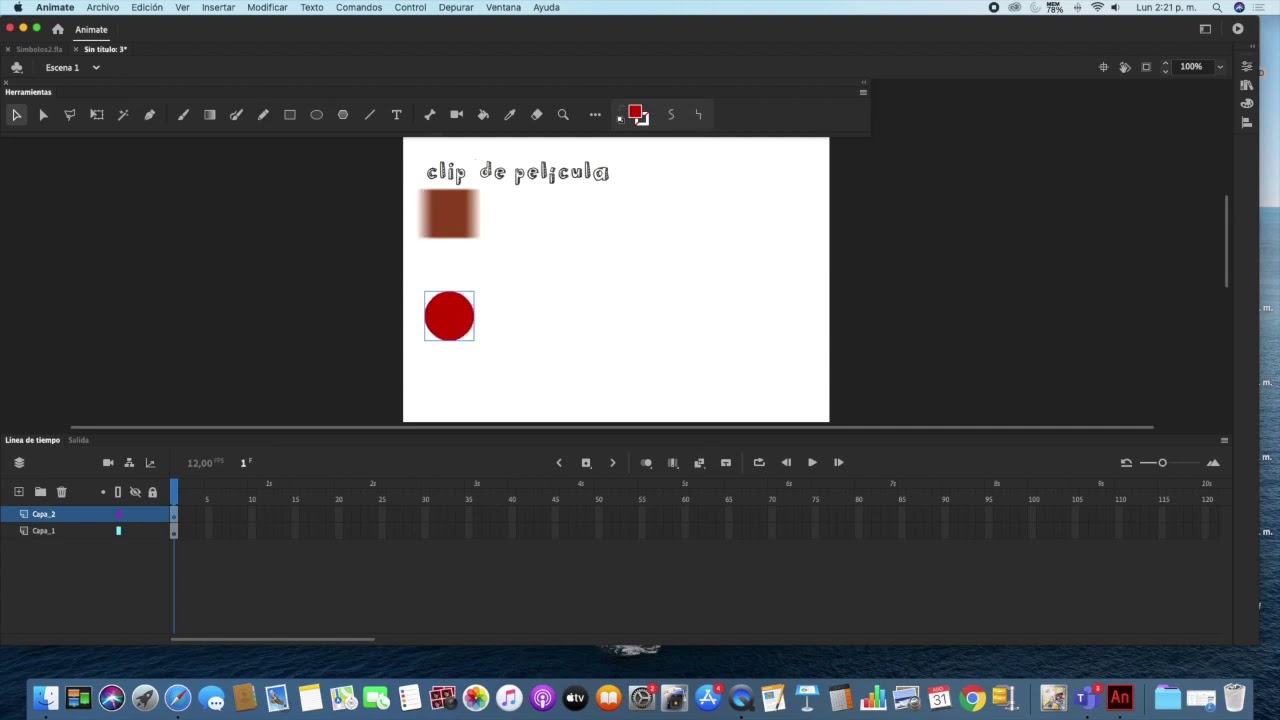The image size is (1280, 720).
Task: Open the Ventana menu
Action: click(x=503, y=7)
